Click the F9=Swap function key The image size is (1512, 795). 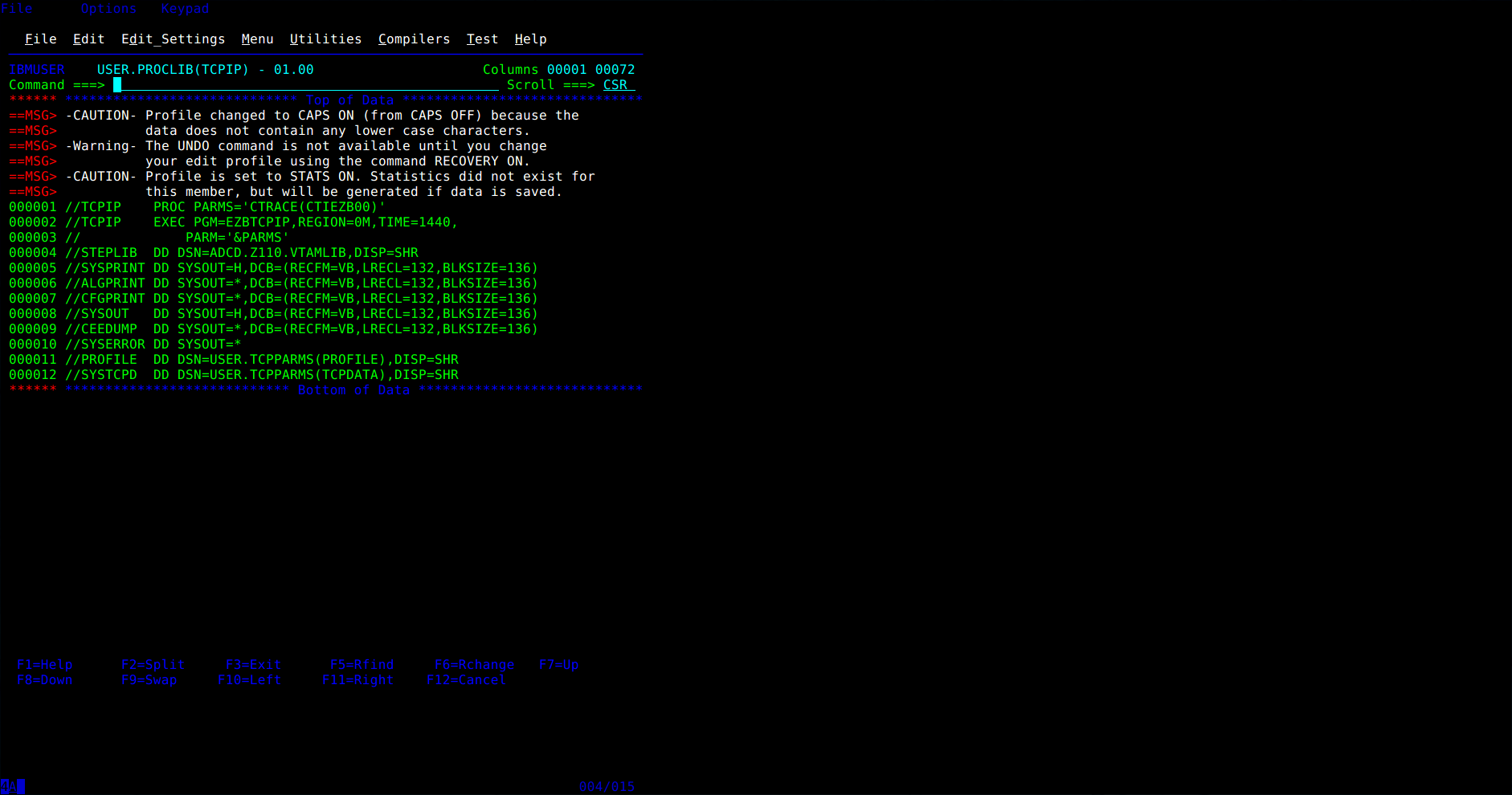click(149, 679)
